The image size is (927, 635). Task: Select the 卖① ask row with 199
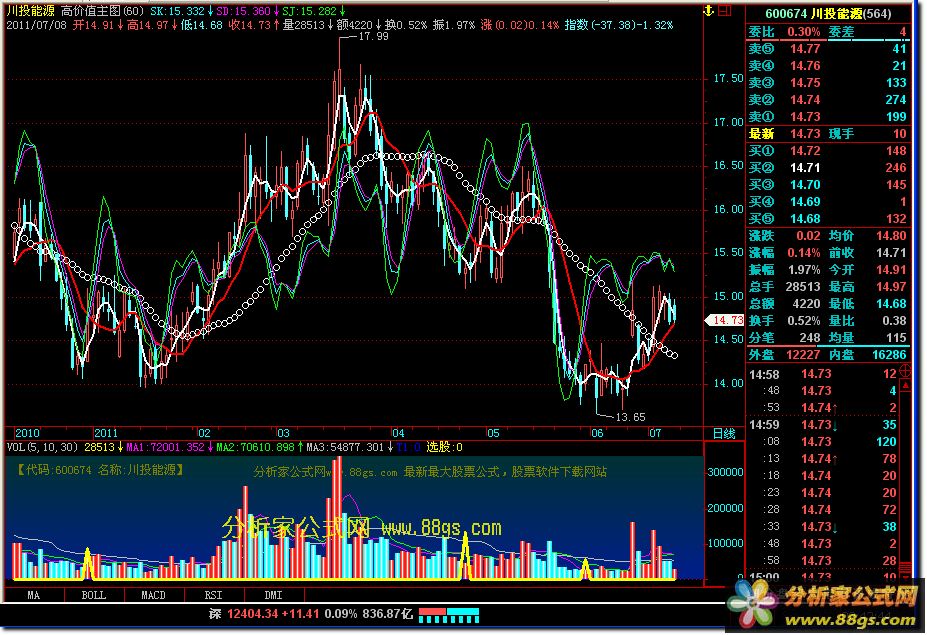[828, 117]
